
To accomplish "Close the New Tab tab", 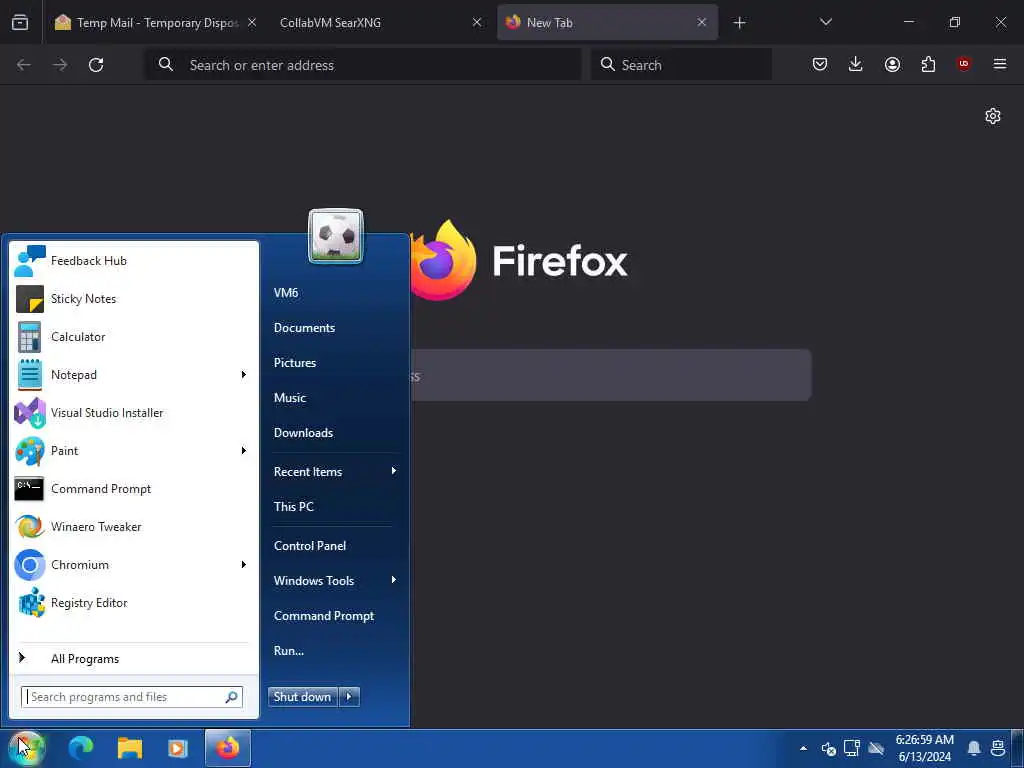I will point(702,23).
